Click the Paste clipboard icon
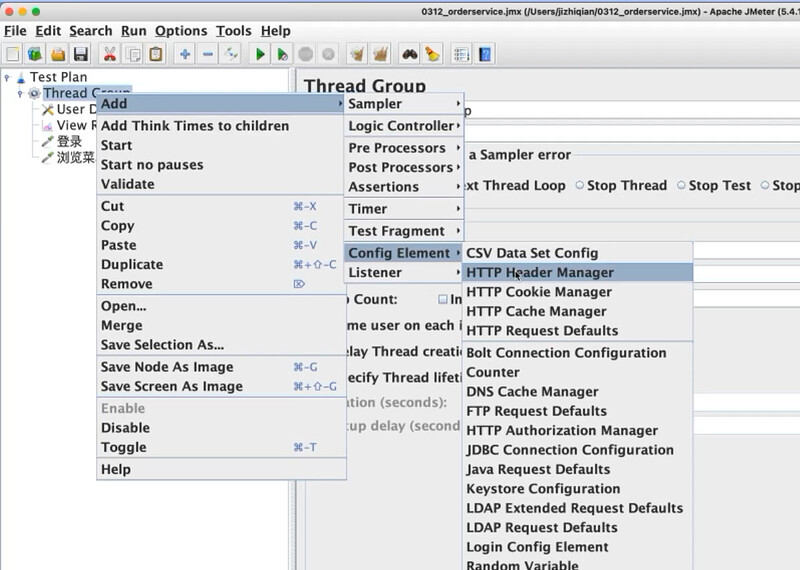 (x=156, y=54)
